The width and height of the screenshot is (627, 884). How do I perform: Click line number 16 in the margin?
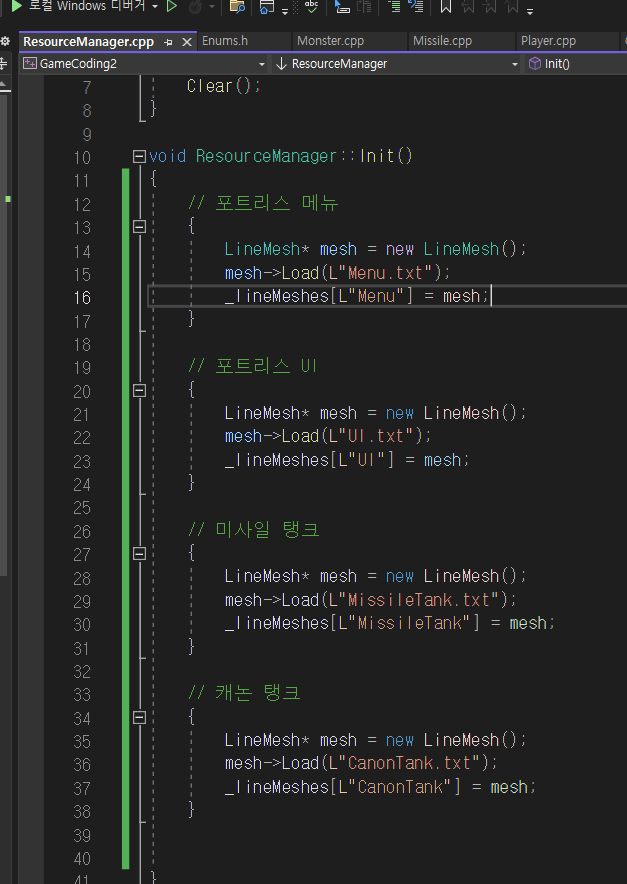(x=82, y=297)
